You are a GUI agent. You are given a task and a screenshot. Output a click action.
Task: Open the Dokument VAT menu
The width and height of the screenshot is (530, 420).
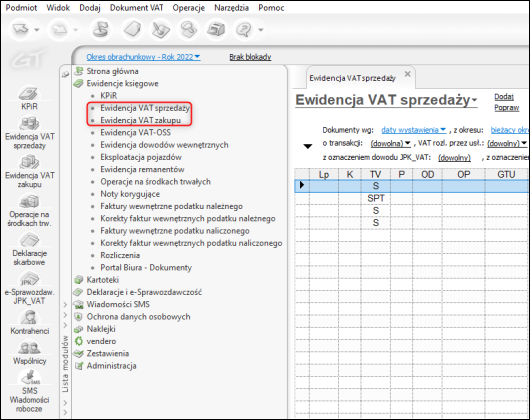tap(137, 8)
